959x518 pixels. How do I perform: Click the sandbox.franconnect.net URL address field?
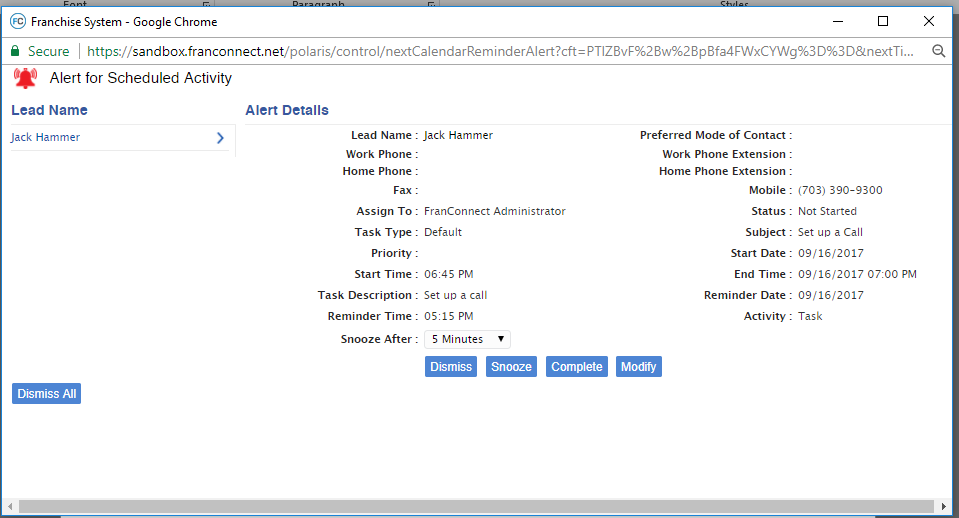click(x=500, y=51)
